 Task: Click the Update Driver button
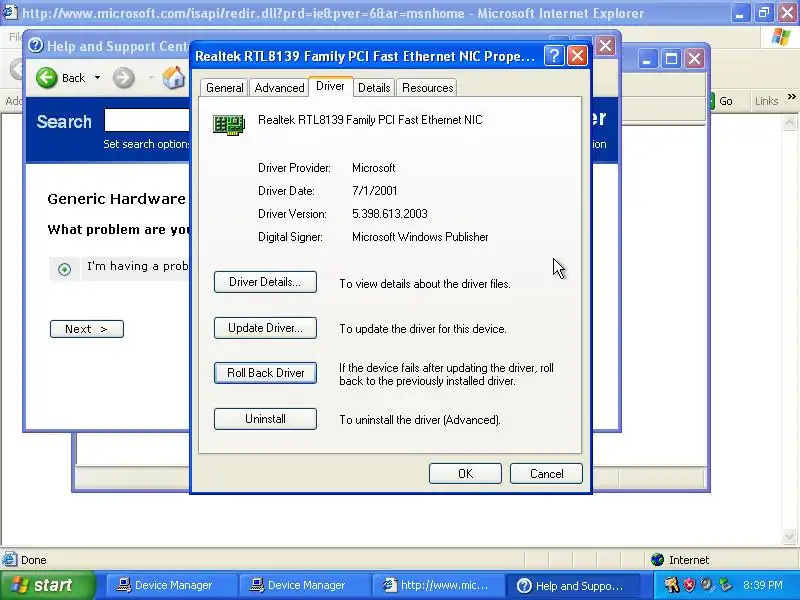(x=265, y=328)
